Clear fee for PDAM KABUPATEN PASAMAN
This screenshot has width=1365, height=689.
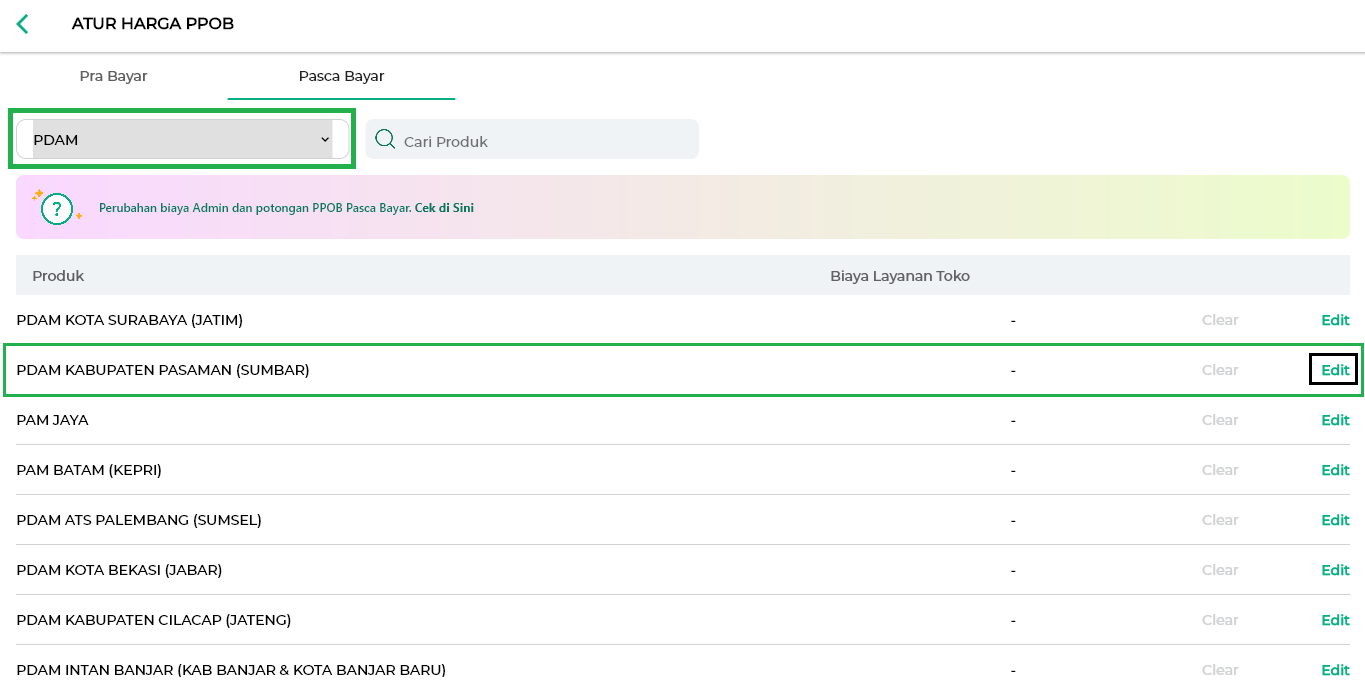(1220, 370)
